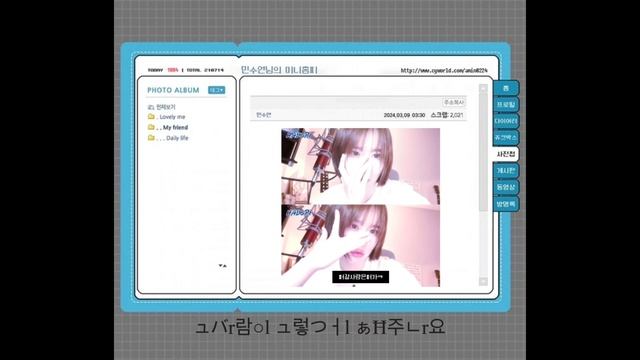Screen dimensions: 640x360
Task: Click the minihompy title 민수언님의 미니홈피
Action: tap(279, 70)
